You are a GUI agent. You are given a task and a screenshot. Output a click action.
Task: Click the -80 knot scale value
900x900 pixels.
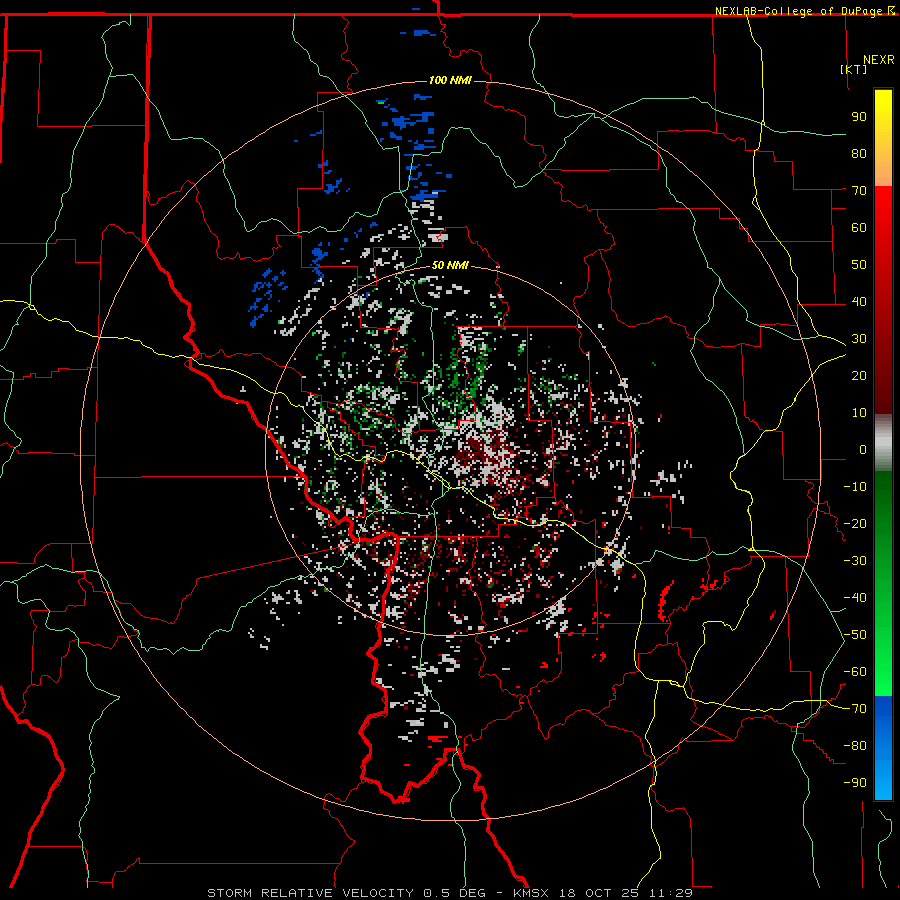[x=855, y=746]
